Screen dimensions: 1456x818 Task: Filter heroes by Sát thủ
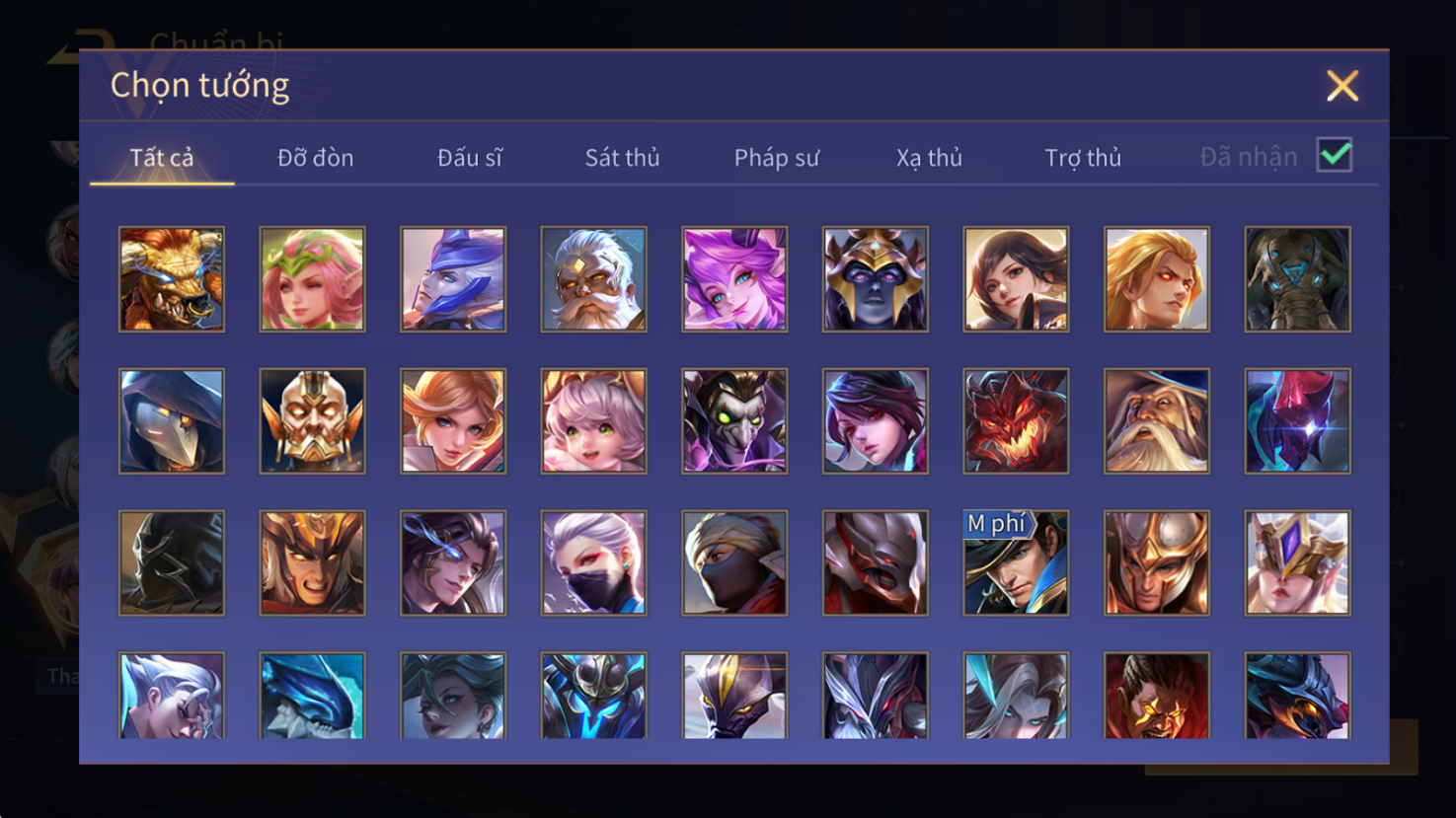pyautogui.click(x=622, y=158)
